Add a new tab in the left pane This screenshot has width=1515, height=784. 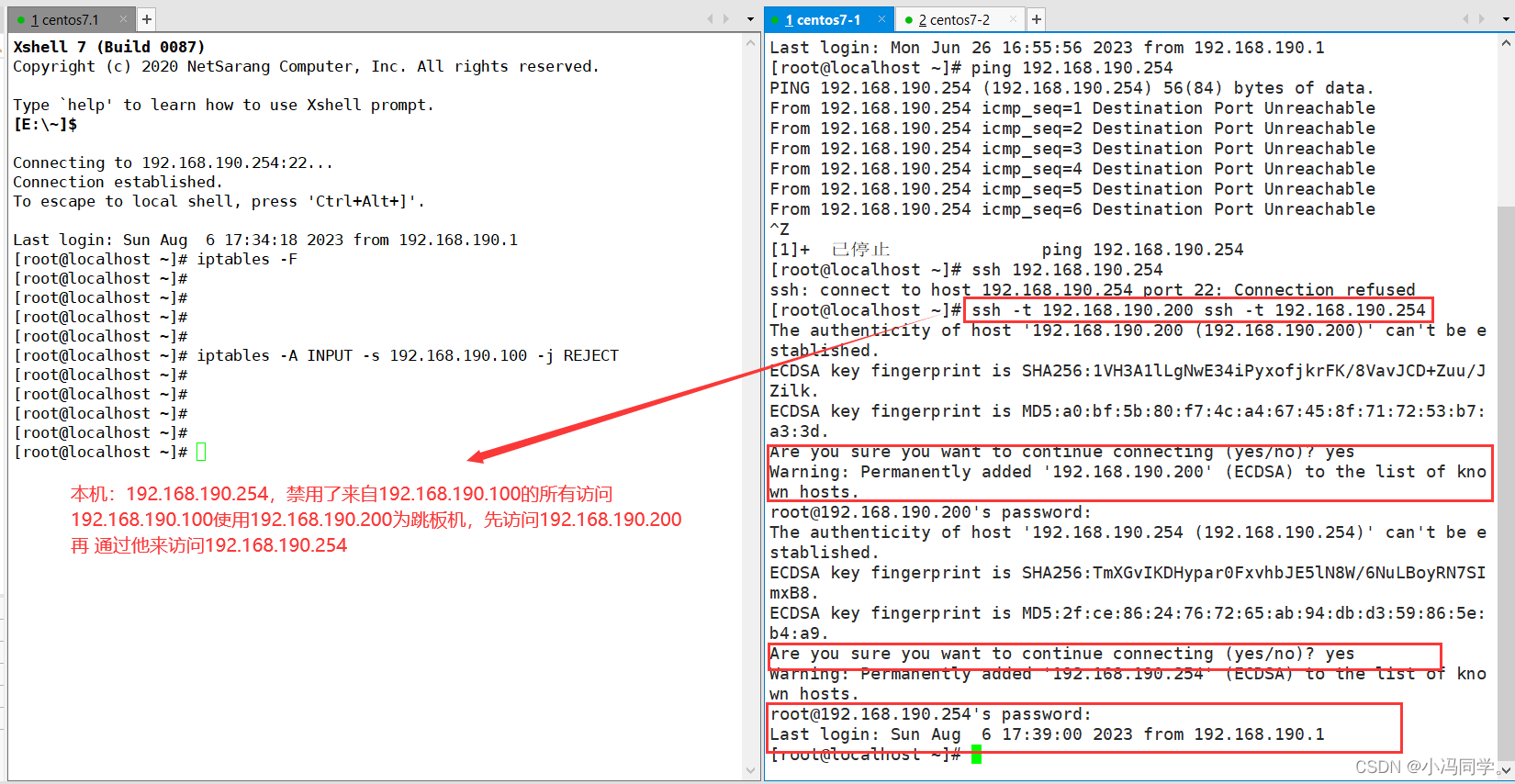click(x=147, y=19)
